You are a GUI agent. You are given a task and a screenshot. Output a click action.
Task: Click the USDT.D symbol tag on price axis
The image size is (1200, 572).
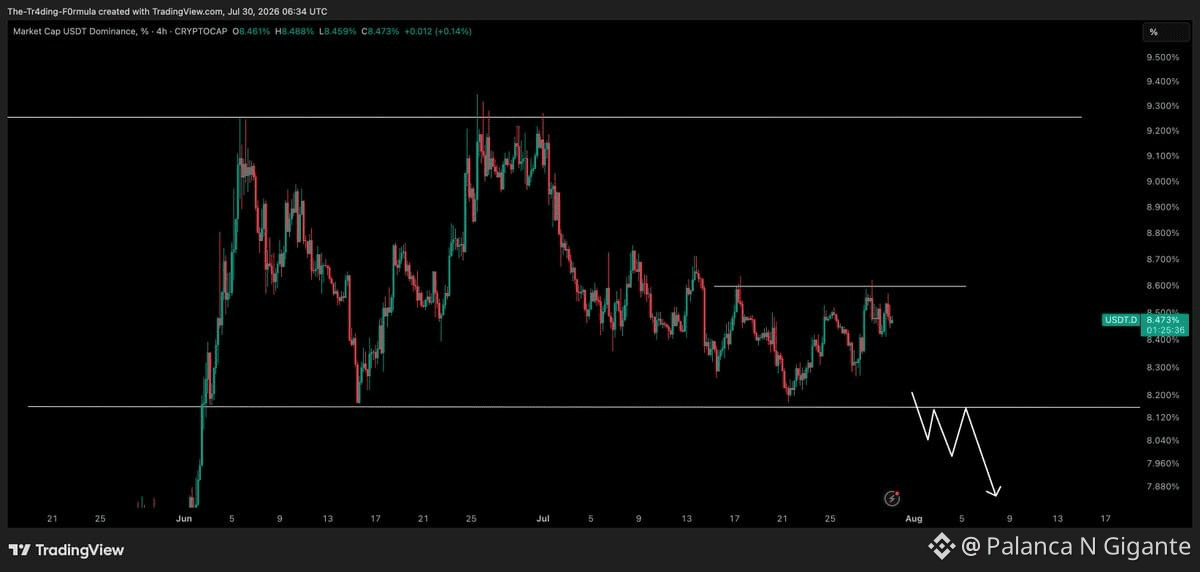pyautogui.click(x=1120, y=320)
